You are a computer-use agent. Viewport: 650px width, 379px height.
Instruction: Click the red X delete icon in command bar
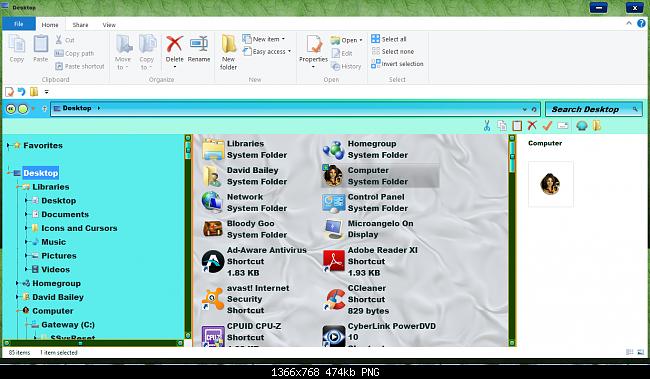pos(532,125)
